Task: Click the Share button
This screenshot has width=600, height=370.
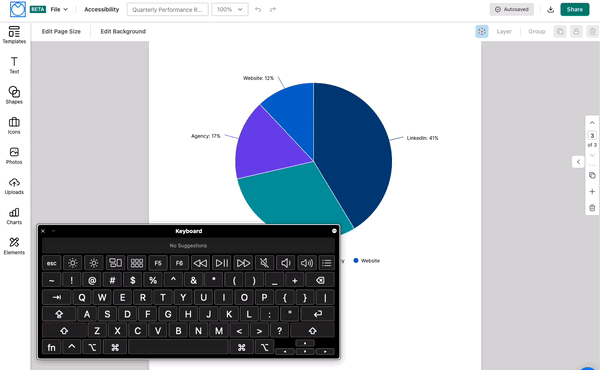Action: tap(575, 10)
